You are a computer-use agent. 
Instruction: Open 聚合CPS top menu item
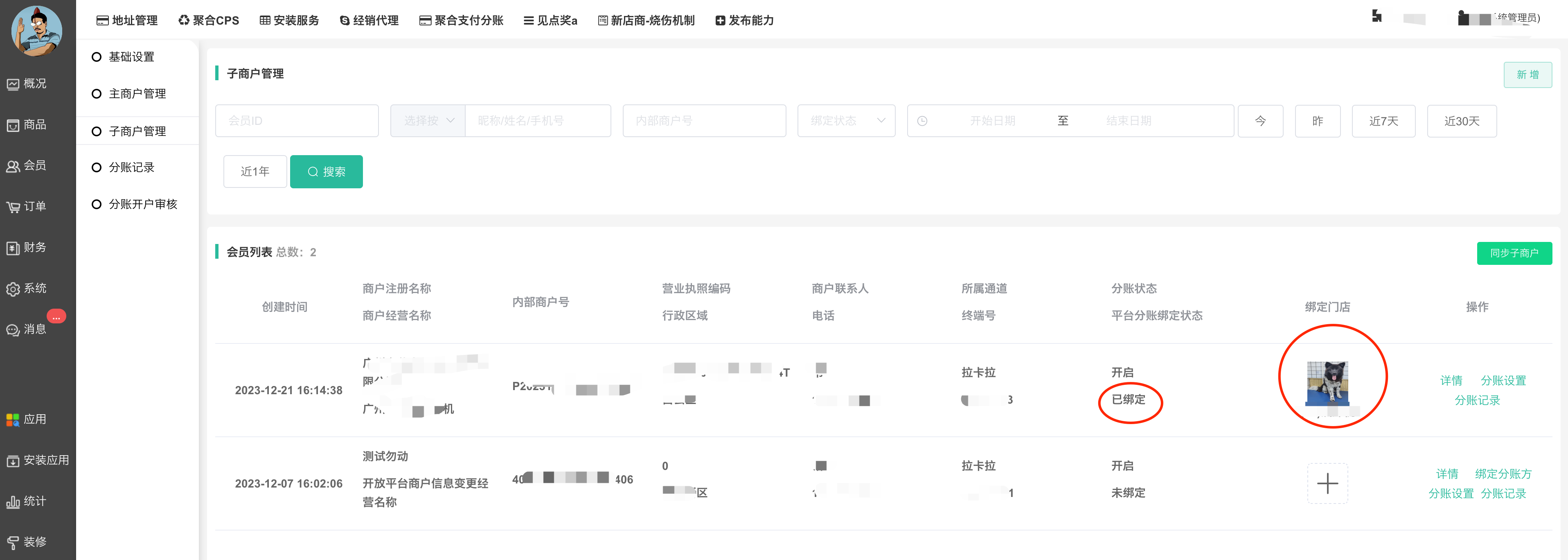[x=208, y=20]
